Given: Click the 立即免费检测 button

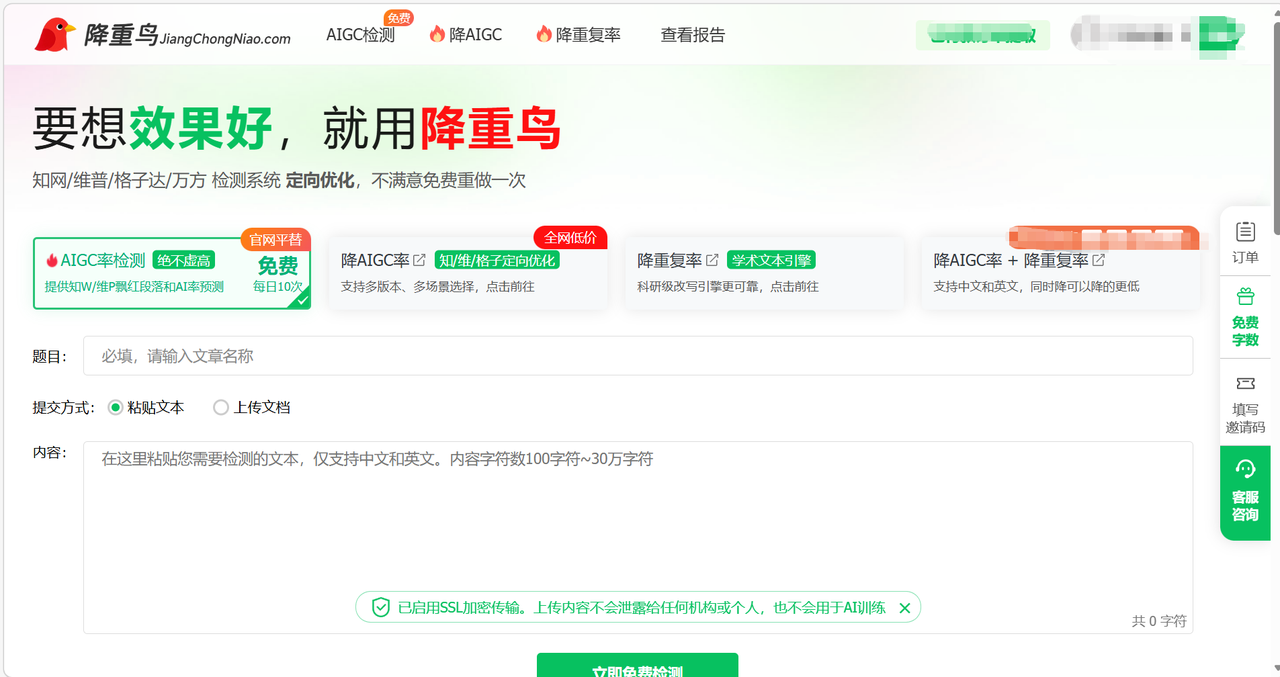Looking at the screenshot, I should click(x=637, y=665).
